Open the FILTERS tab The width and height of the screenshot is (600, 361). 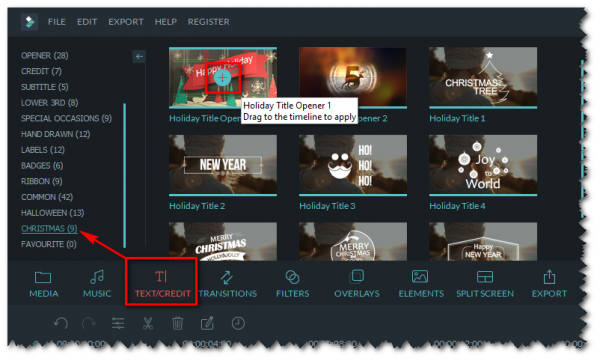(292, 284)
